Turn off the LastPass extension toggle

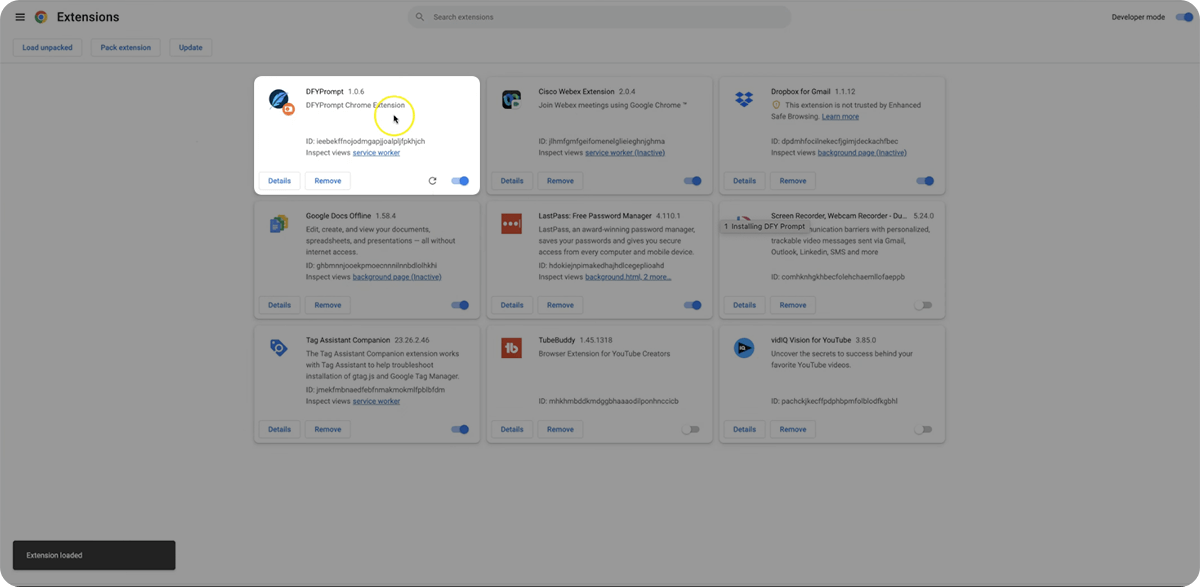692,305
